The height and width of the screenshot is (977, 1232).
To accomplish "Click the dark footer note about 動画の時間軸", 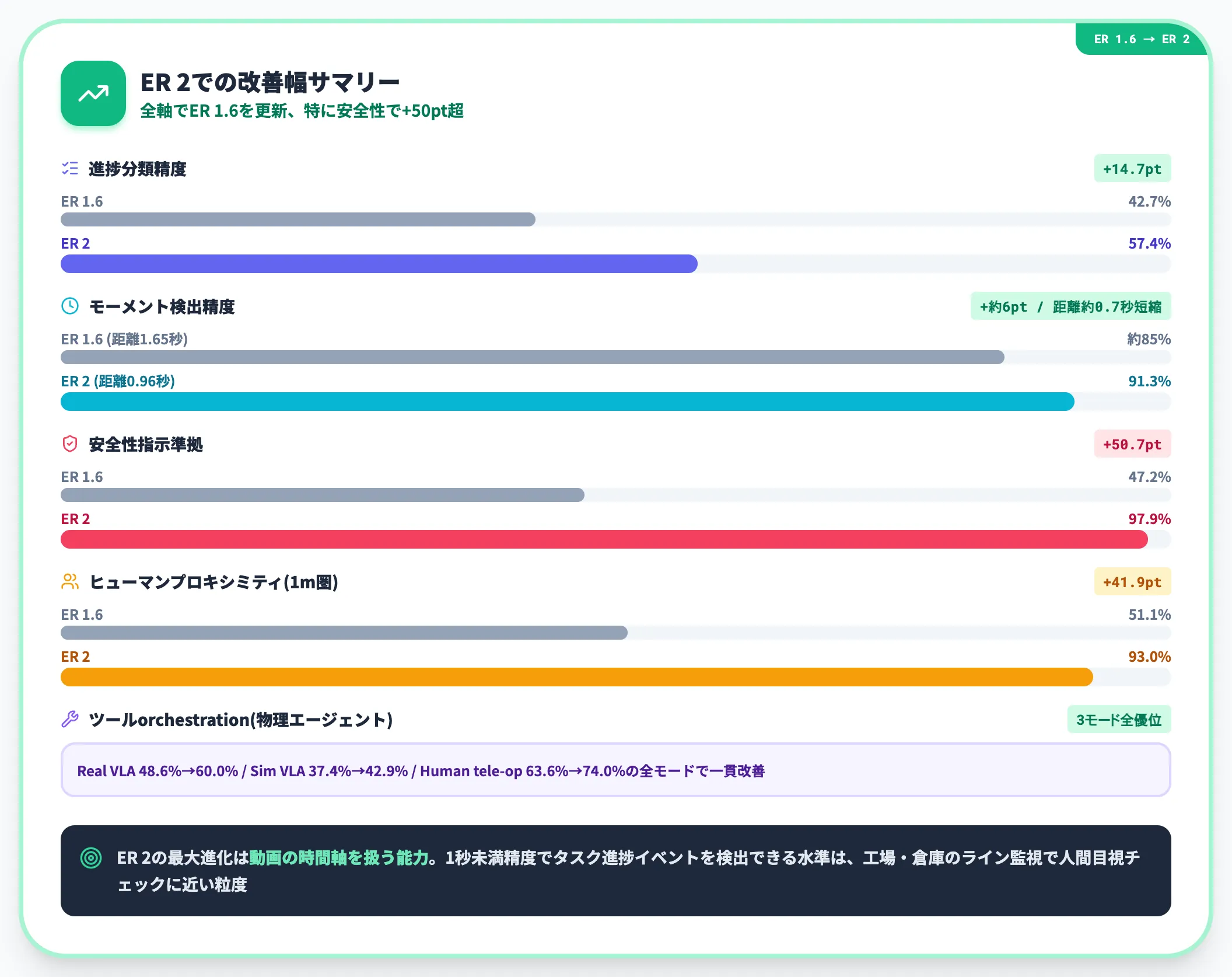I will [616, 871].
